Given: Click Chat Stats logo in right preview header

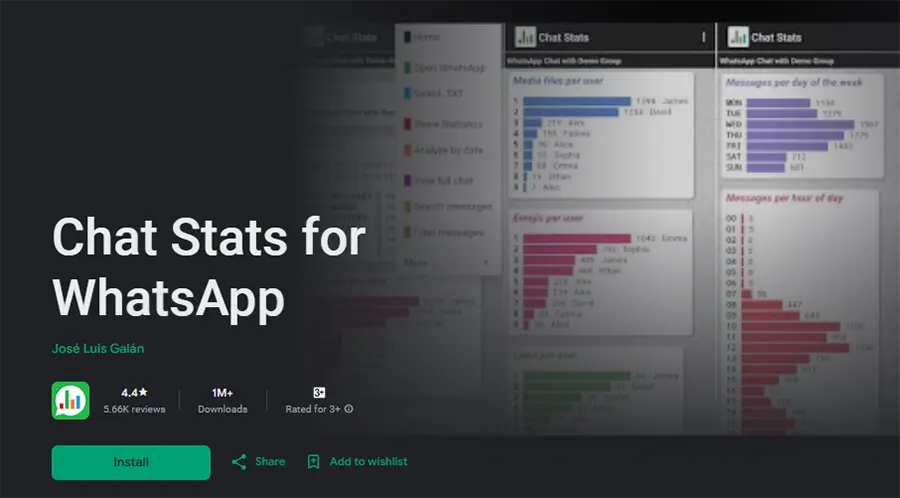Looking at the screenshot, I should click(x=738, y=37).
